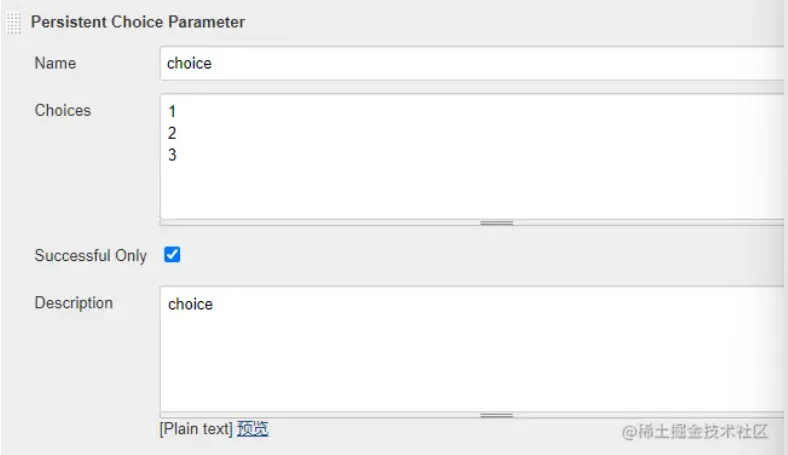Place cursor on line 3 in Choices
Screen dimensions: 788x455
pos(173,155)
